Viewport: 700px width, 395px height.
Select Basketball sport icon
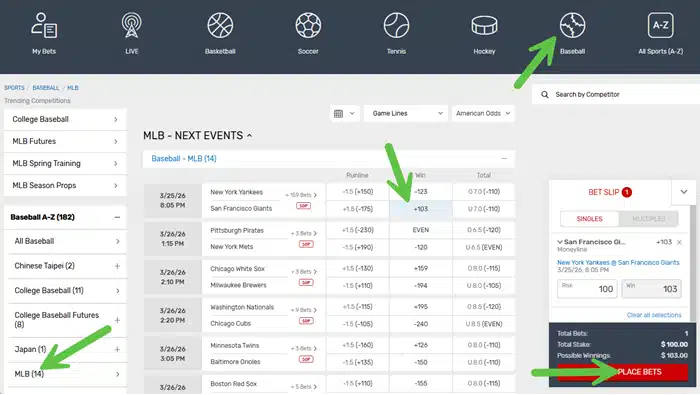point(220,25)
